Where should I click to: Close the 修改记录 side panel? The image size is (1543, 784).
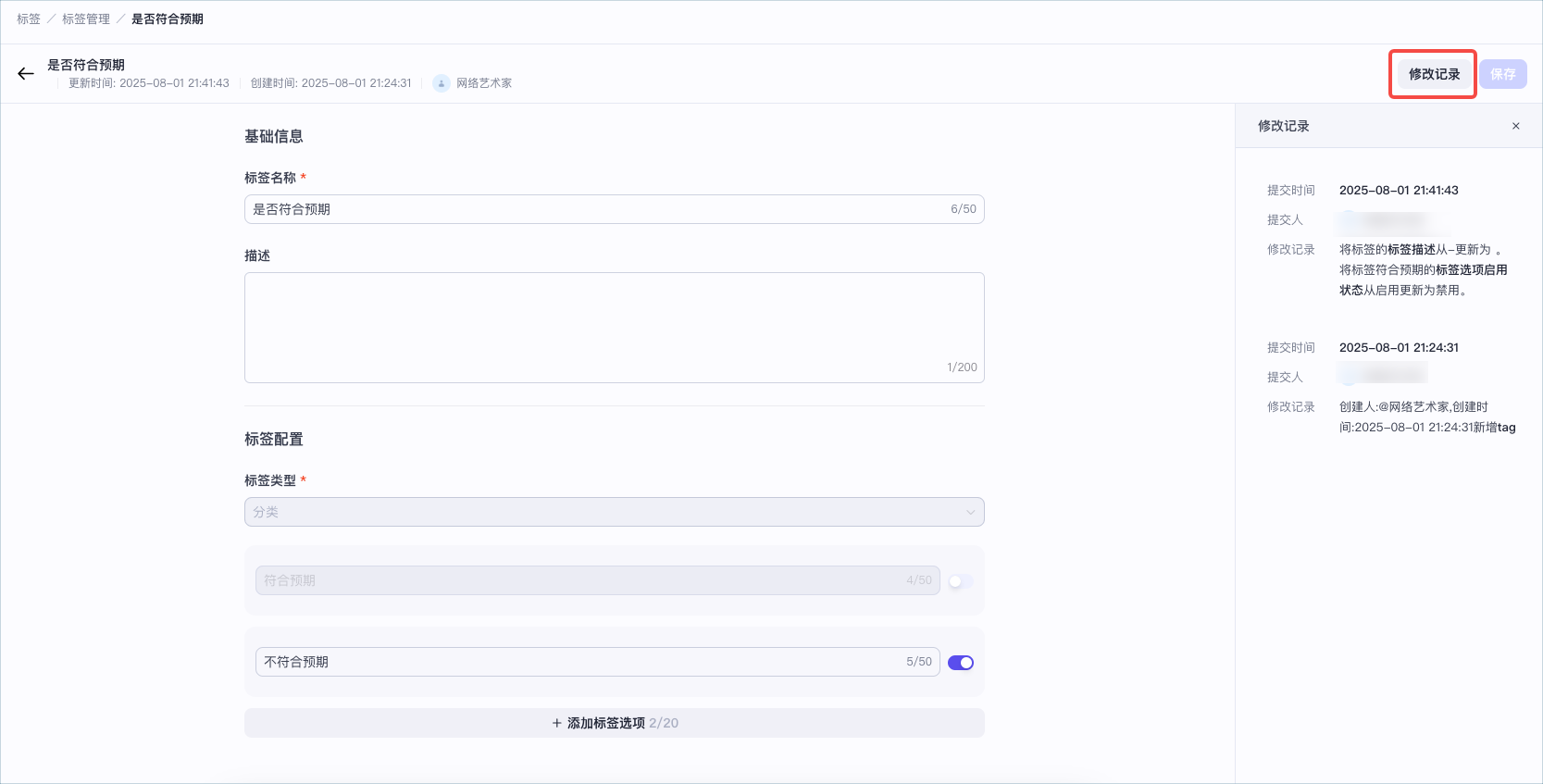click(1516, 126)
